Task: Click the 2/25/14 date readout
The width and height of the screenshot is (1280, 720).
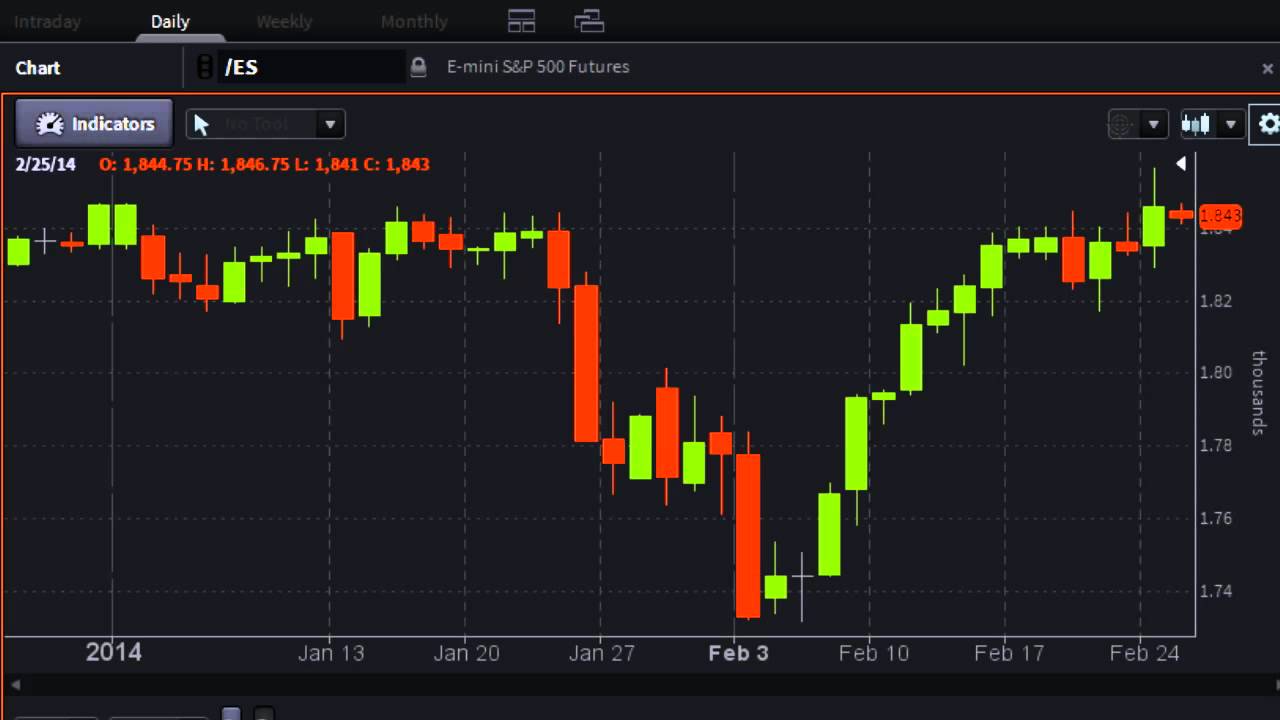Action: click(x=45, y=164)
